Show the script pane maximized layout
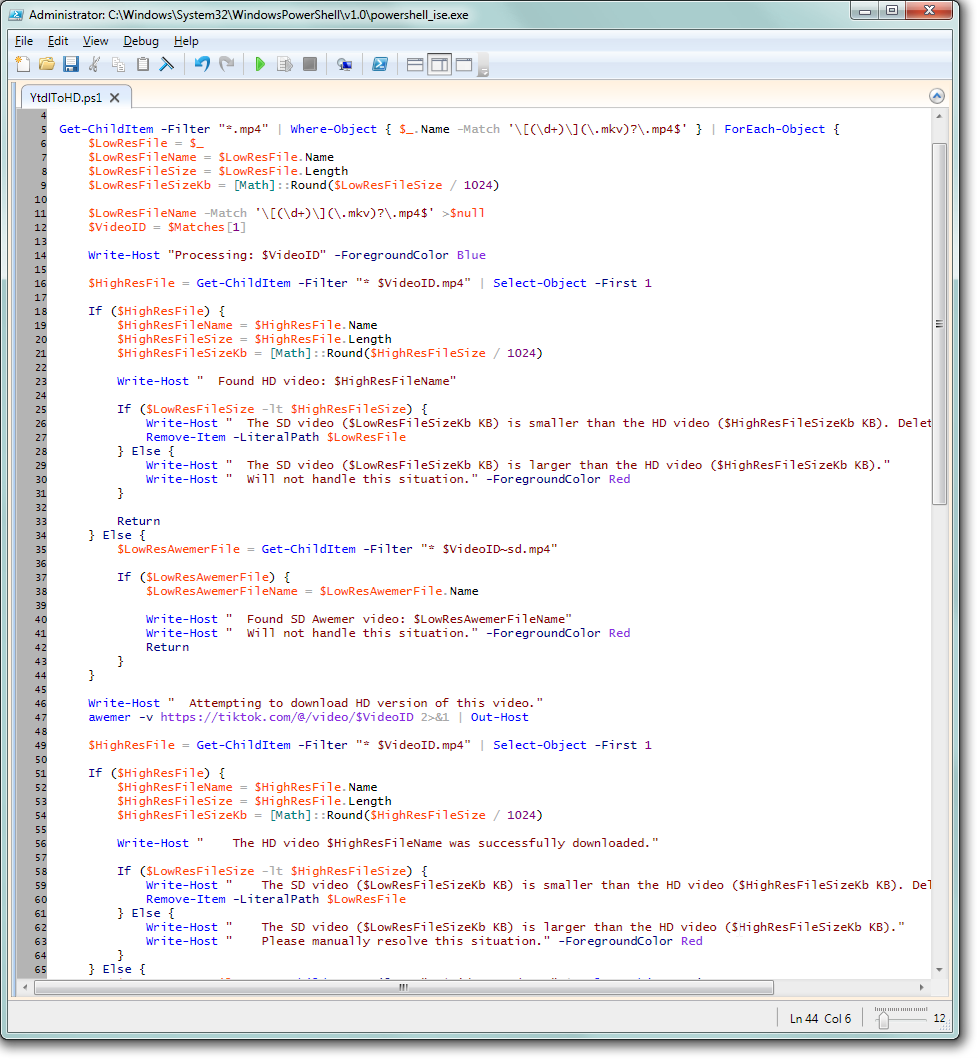The height and width of the screenshot is (1059, 978). (464, 65)
